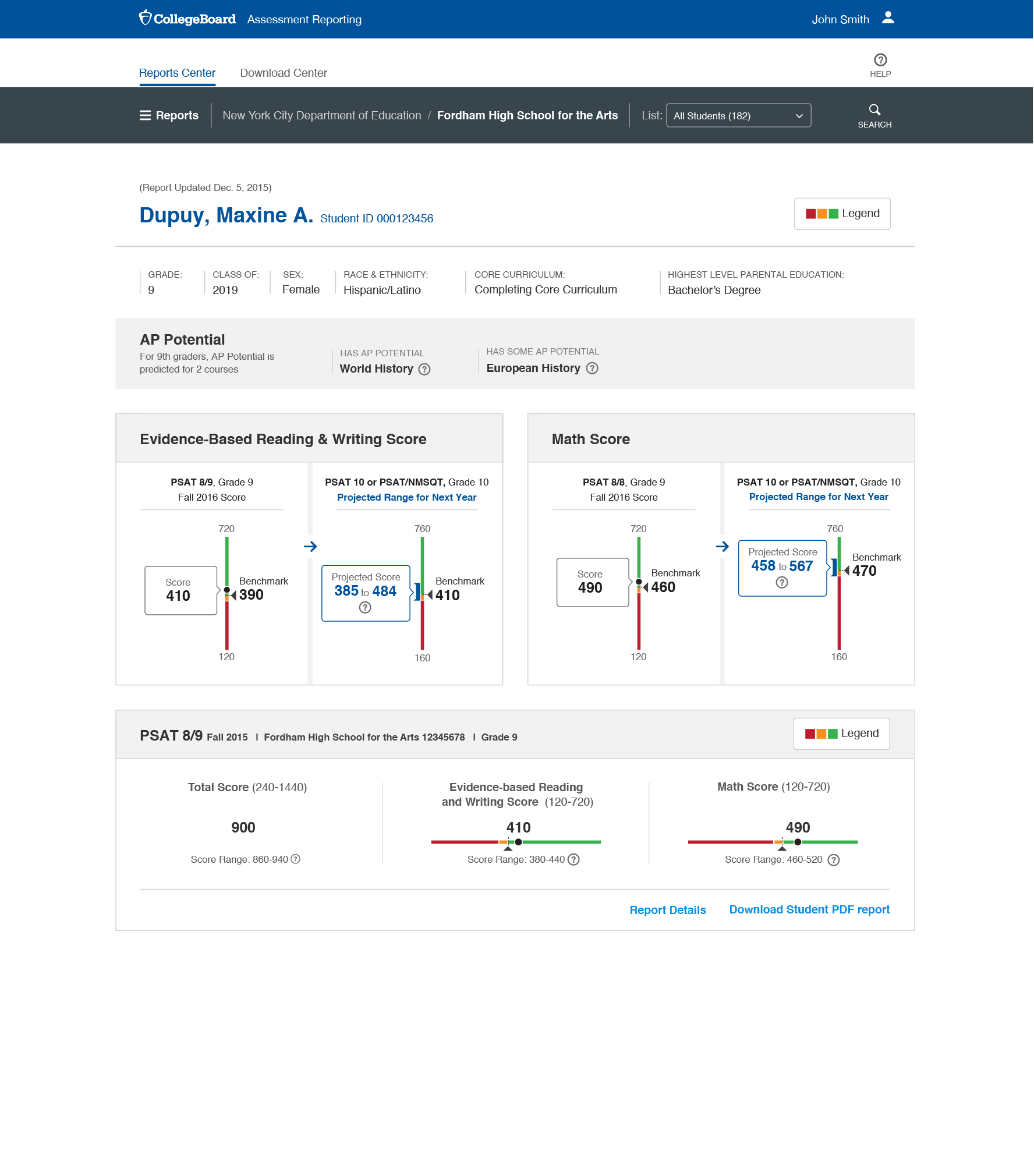Open help icon beside Score Range 860-940
Image resolution: width=1034 pixels, height=1176 pixels.
(x=296, y=859)
